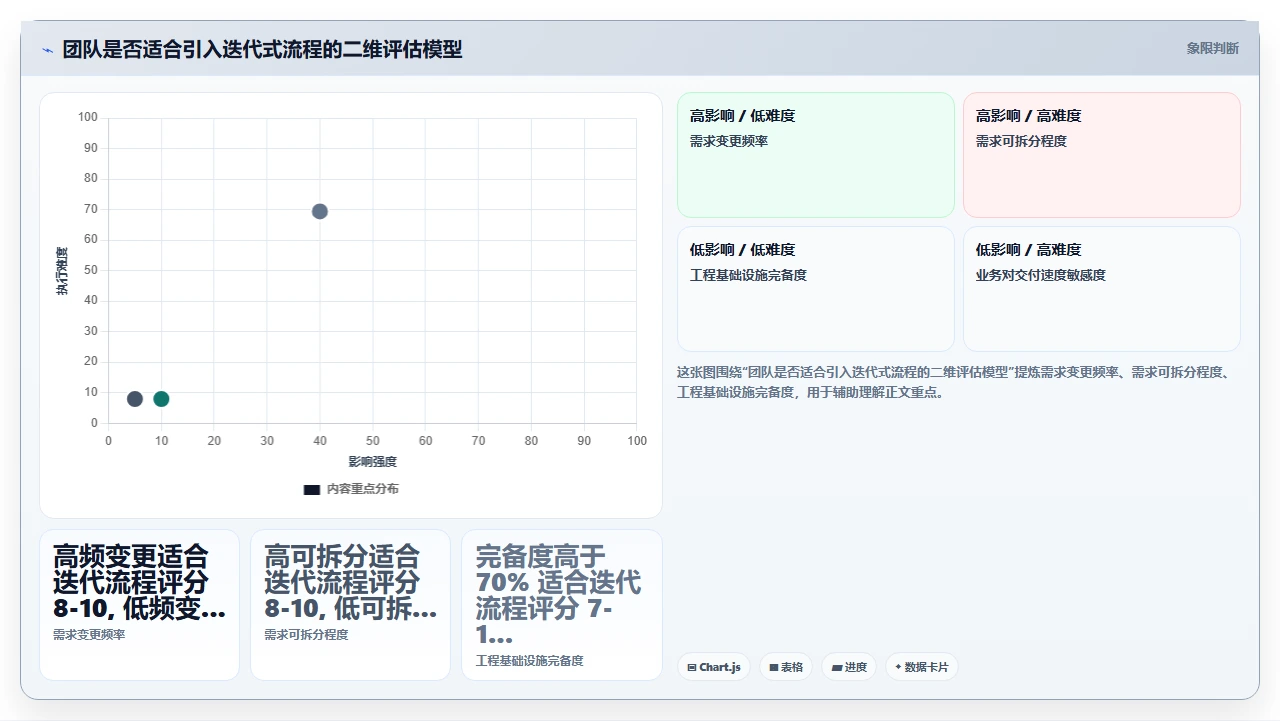Toggle the 内容重点分布 legend color box
Viewport: 1280px width, 721px height.
(312, 490)
